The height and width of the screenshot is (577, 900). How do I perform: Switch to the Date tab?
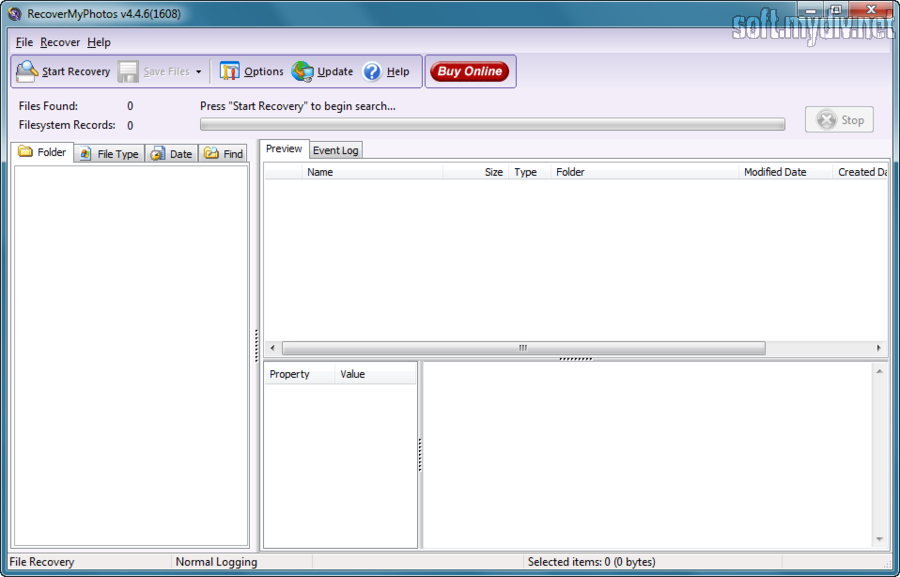172,154
